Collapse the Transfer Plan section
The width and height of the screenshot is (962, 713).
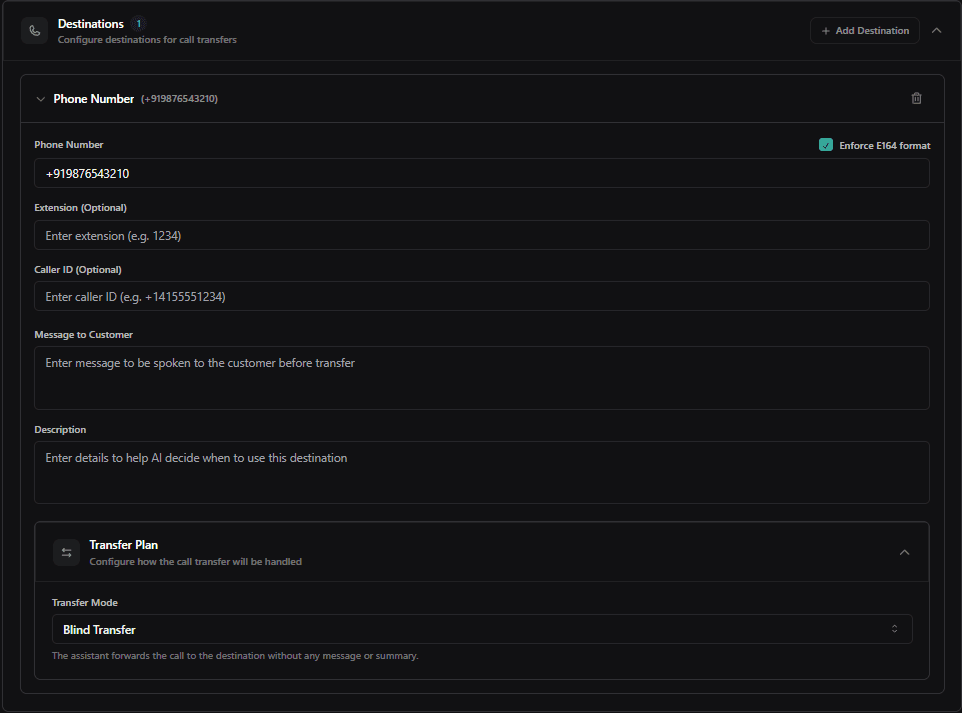(x=904, y=552)
